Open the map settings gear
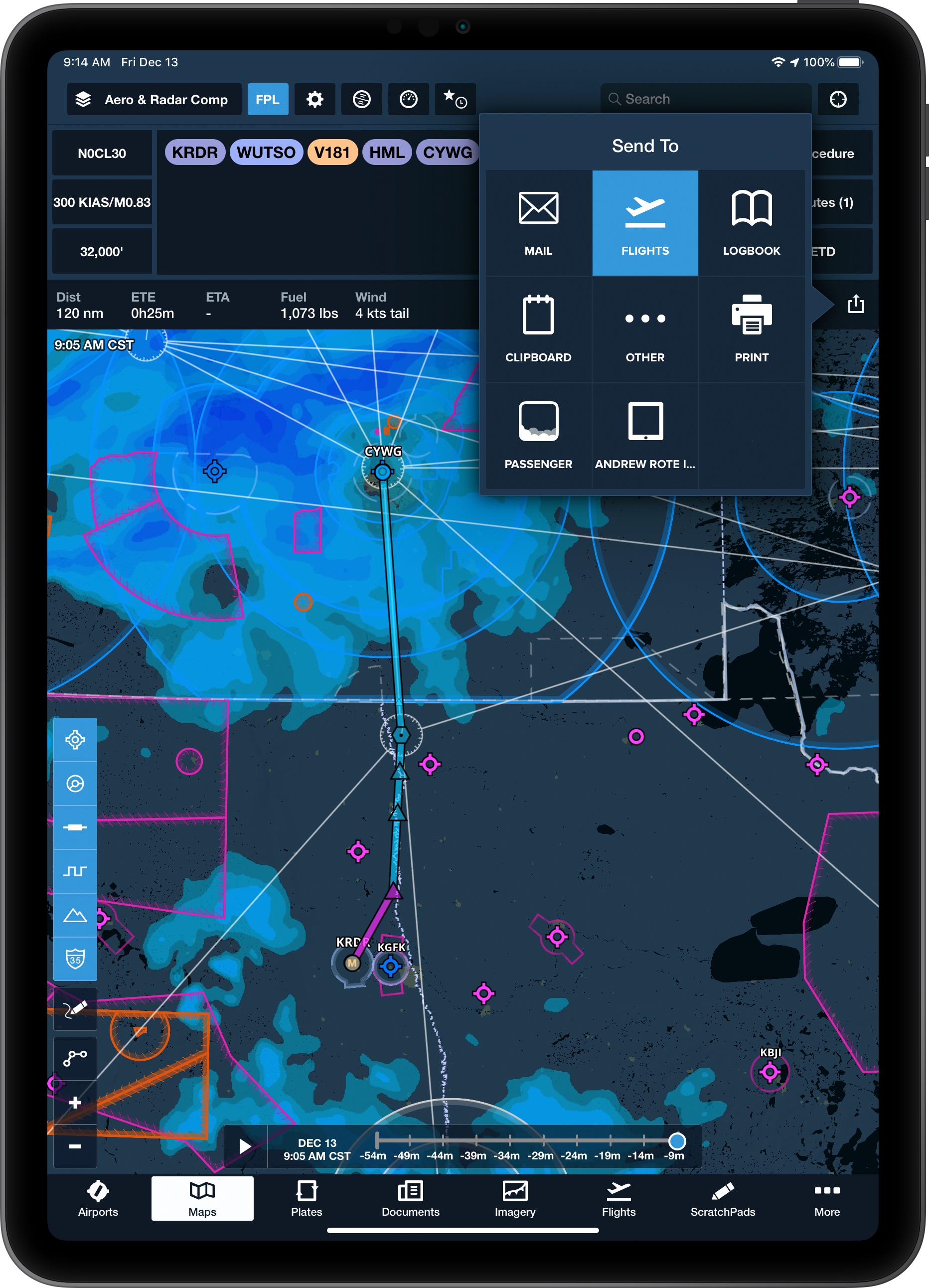Image resolution: width=929 pixels, height=1288 pixels. (x=314, y=99)
